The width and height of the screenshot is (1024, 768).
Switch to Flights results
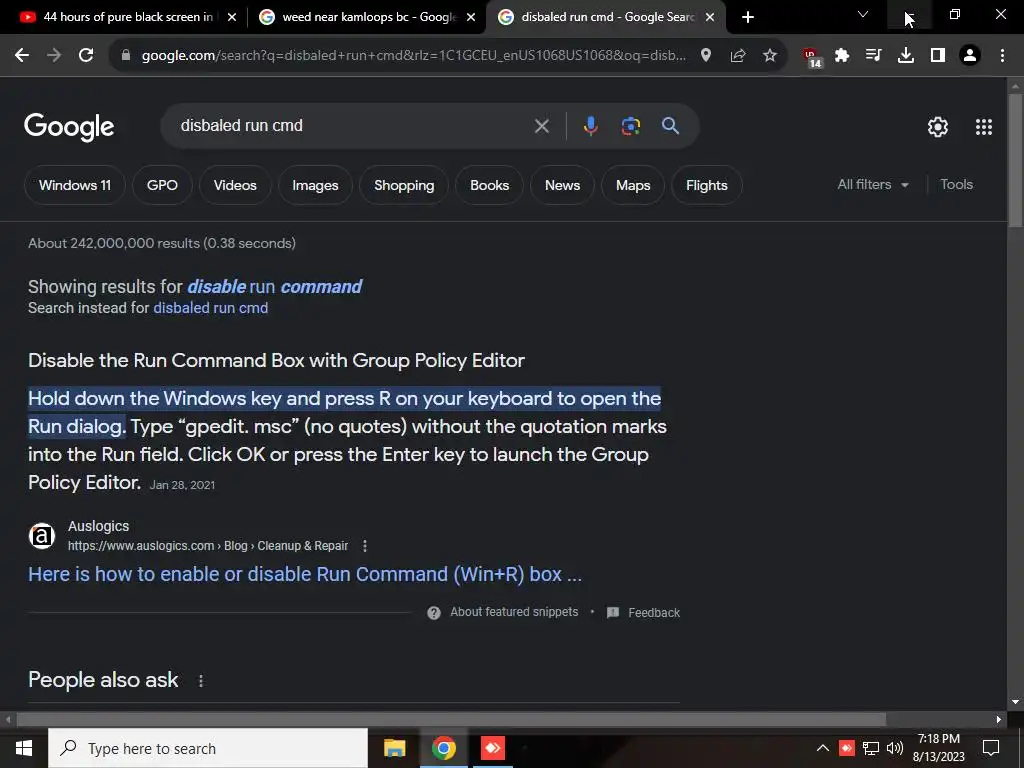(707, 185)
